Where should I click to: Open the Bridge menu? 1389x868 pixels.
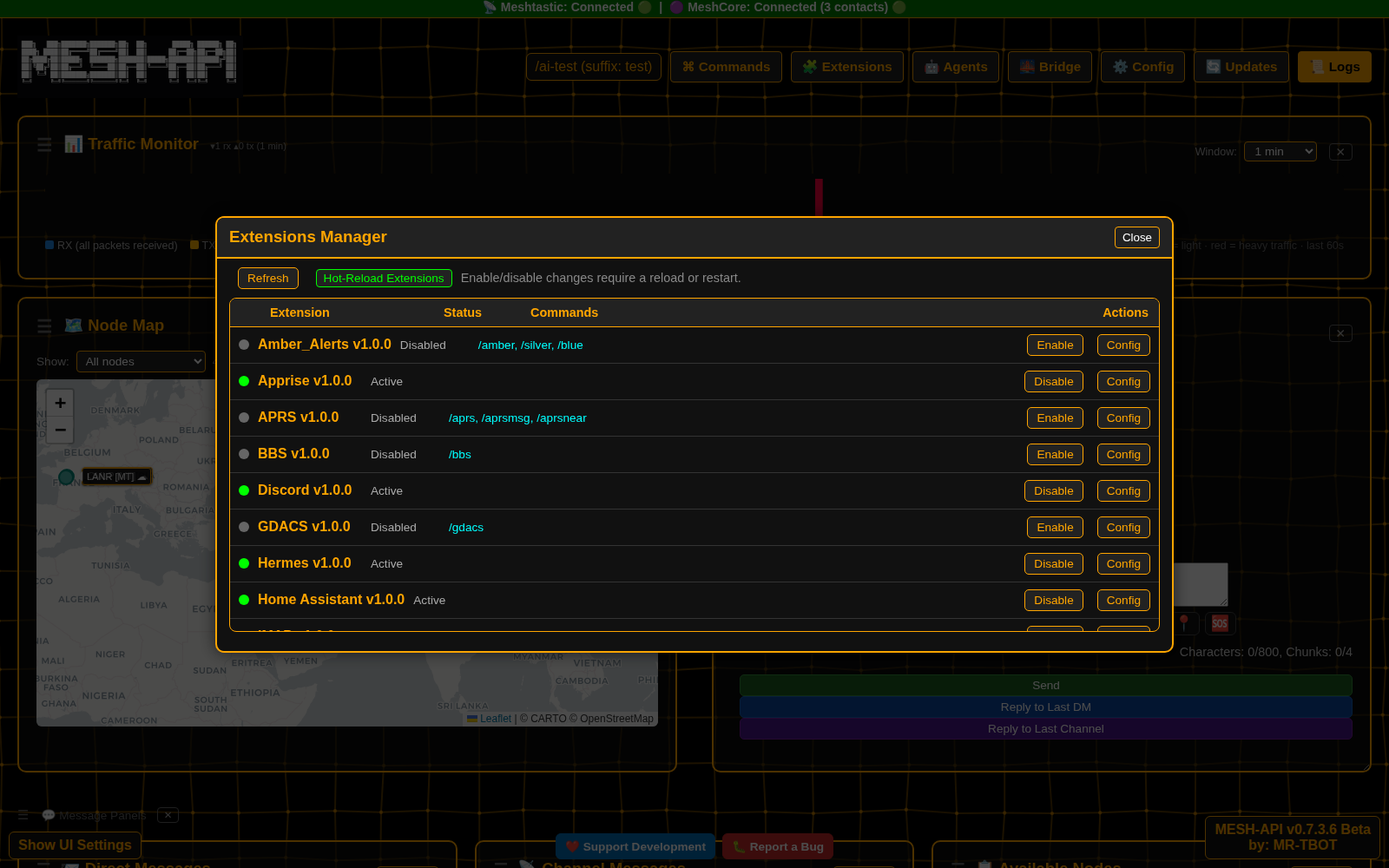click(1050, 67)
